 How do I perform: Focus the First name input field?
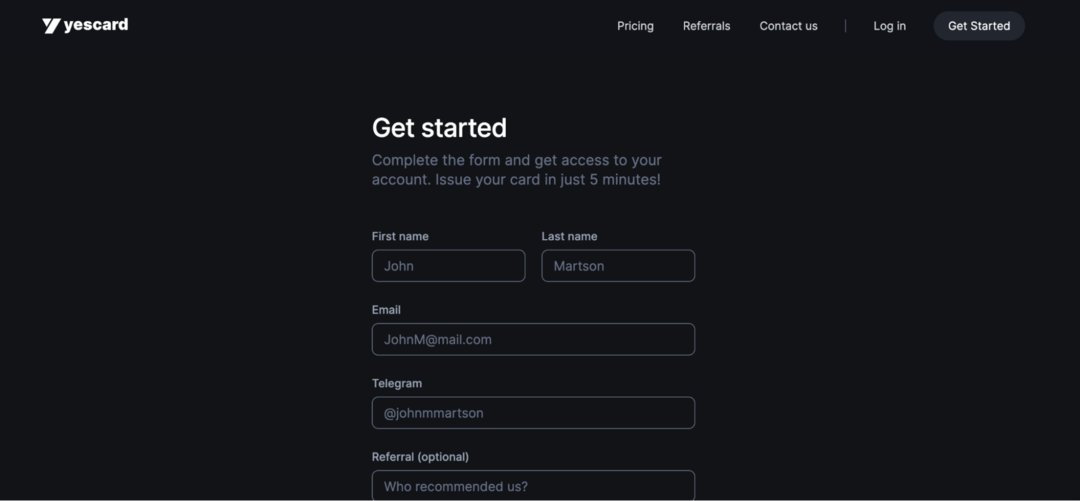448,266
